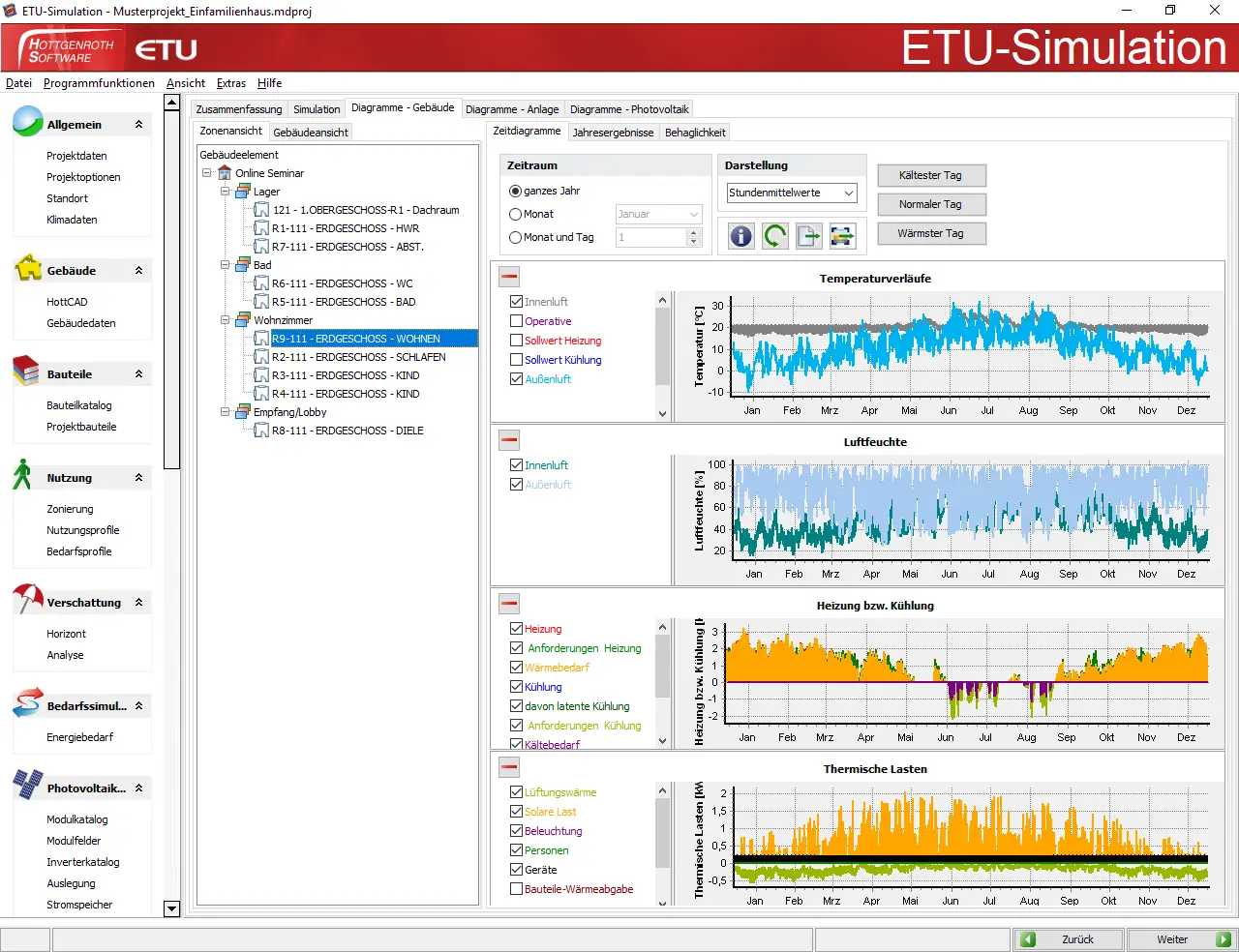Collapse the Thermische Lasten chart with the red minus

pyautogui.click(x=509, y=767)
